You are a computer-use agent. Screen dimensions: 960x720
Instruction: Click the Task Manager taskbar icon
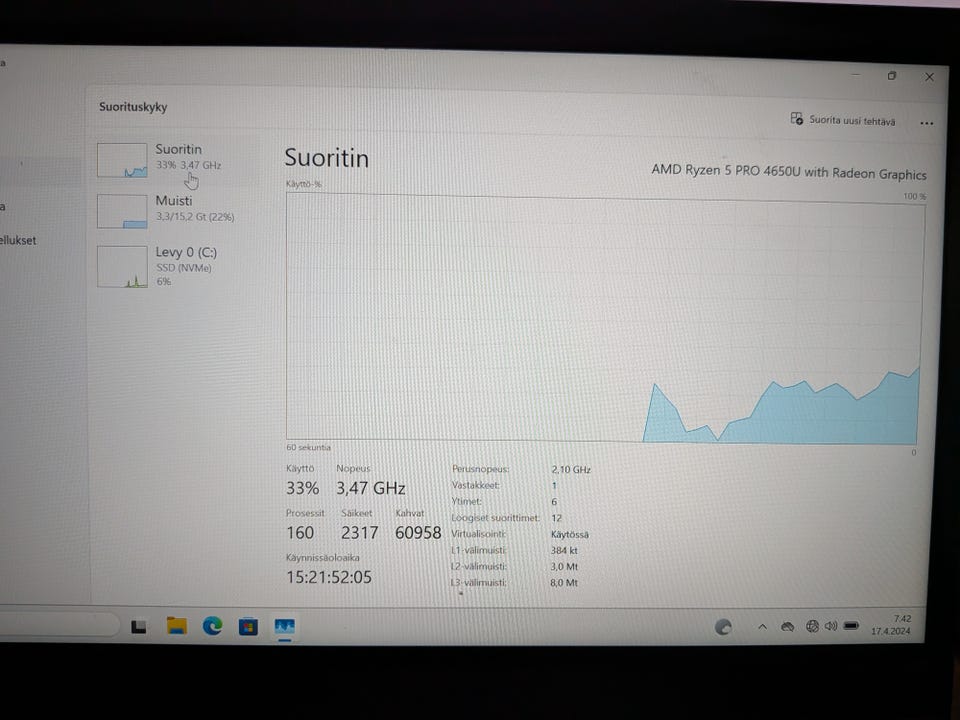(284, 626)
